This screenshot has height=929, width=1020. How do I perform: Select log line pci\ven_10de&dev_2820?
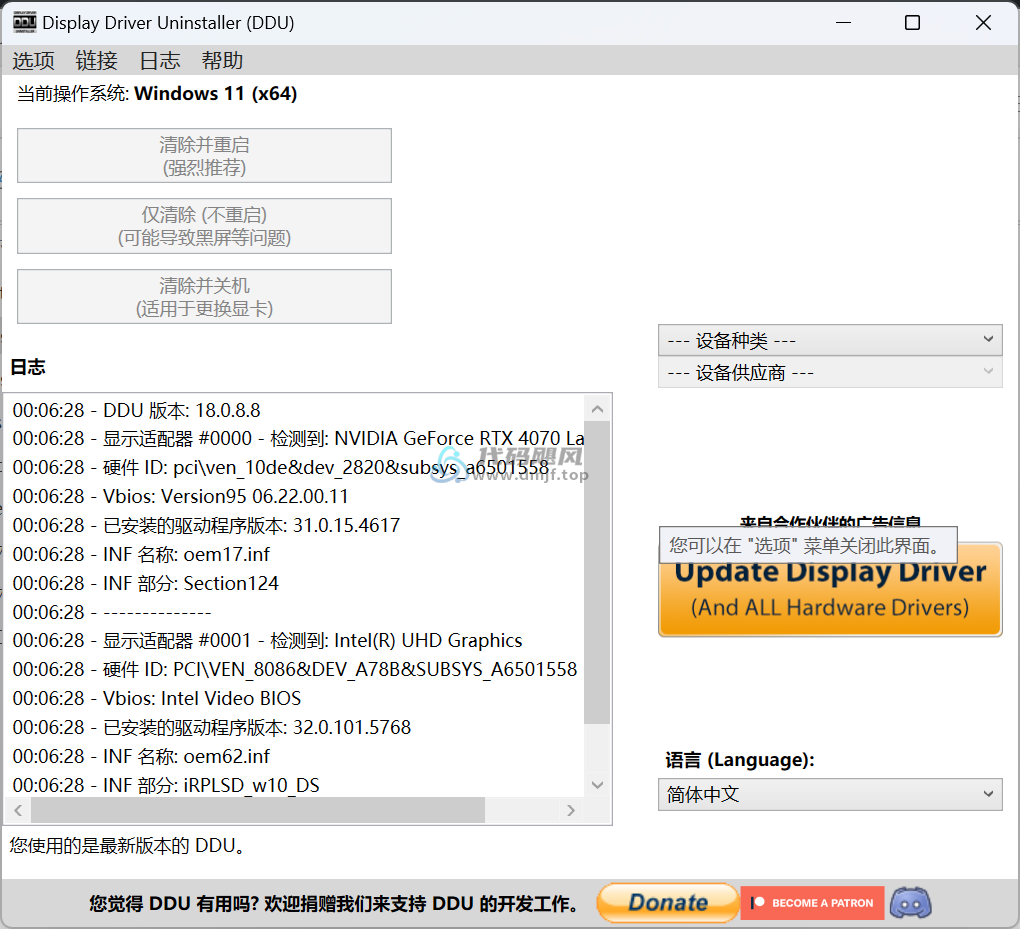[281, 468]
